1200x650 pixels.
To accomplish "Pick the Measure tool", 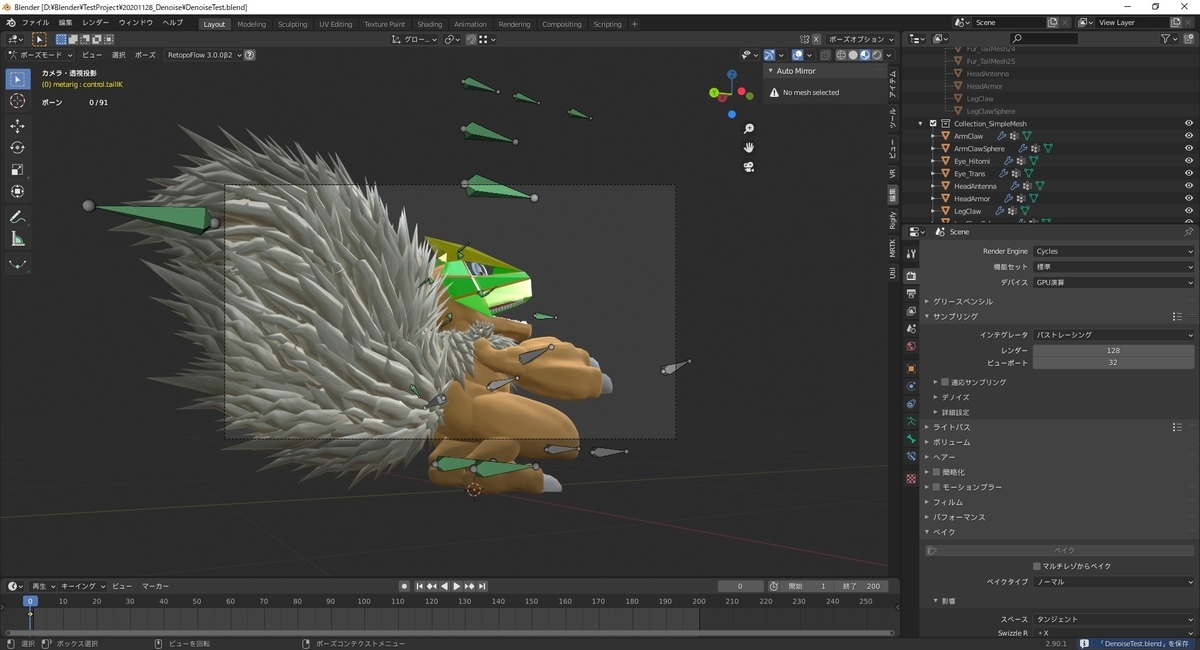I will tap(18, 239).
